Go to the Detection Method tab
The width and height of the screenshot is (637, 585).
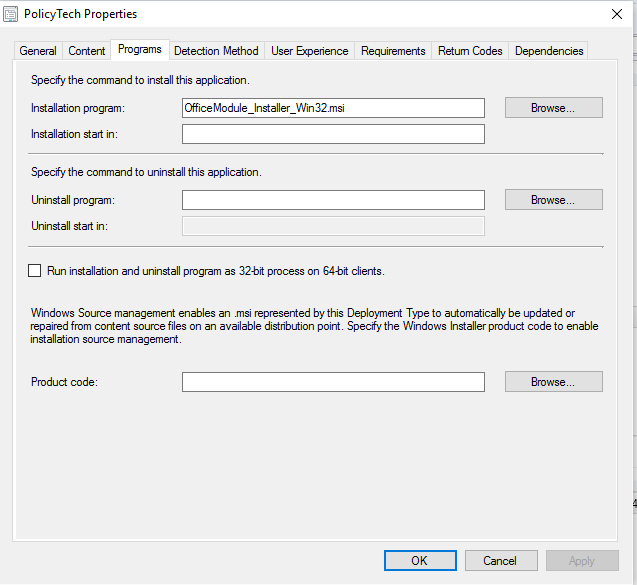click(x=216, y=51)
